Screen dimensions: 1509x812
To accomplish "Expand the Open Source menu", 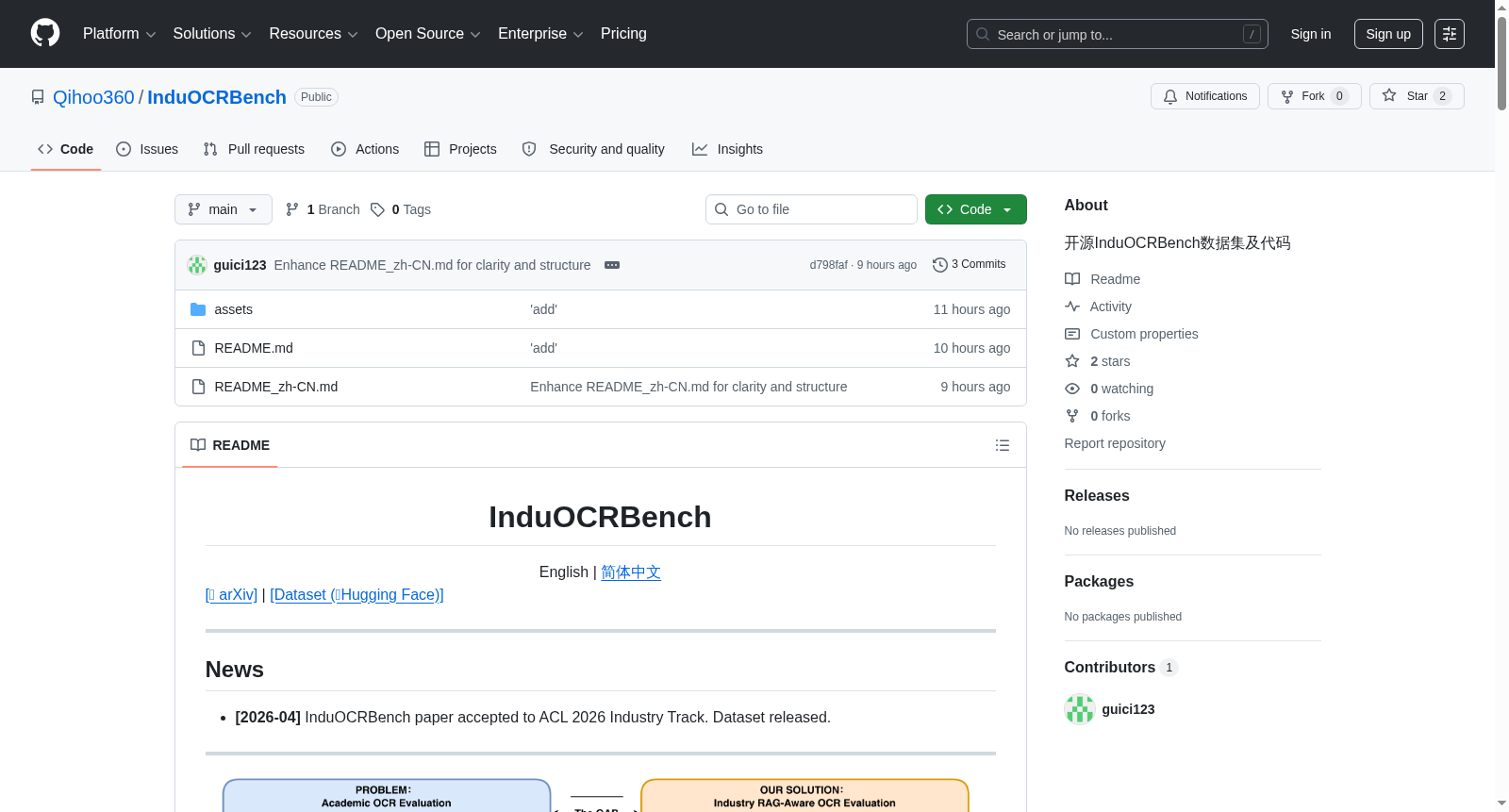I will coord(428,34).
